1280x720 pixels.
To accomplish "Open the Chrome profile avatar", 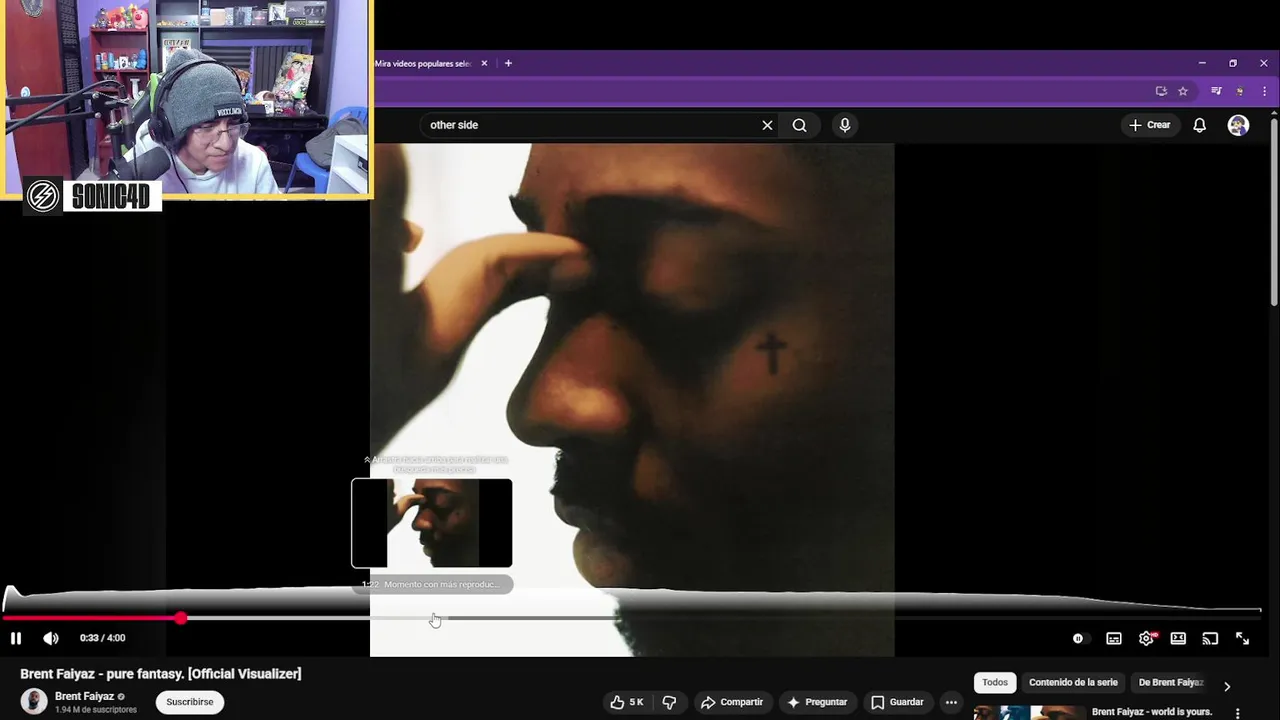I will (1240, 91).
